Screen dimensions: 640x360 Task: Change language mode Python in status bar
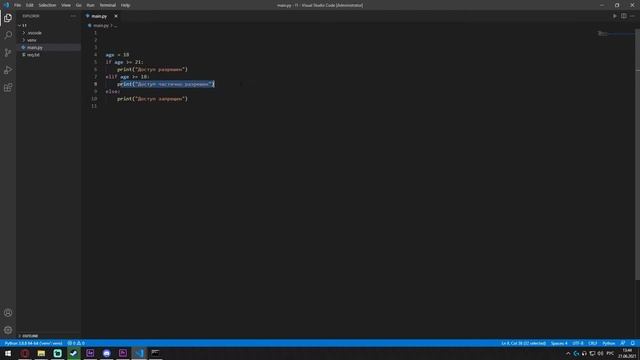[609, 343]
